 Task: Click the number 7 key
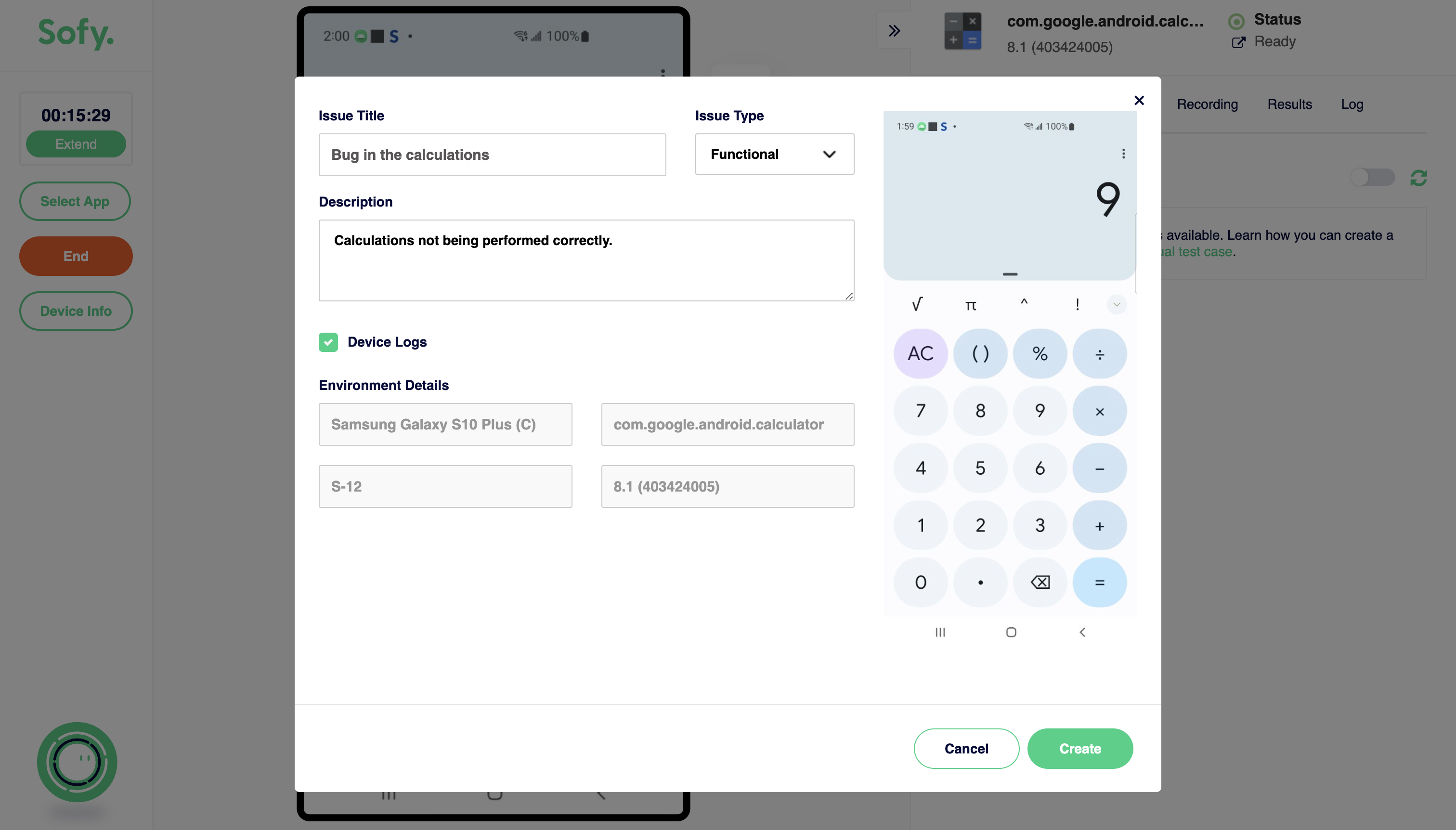920,411
